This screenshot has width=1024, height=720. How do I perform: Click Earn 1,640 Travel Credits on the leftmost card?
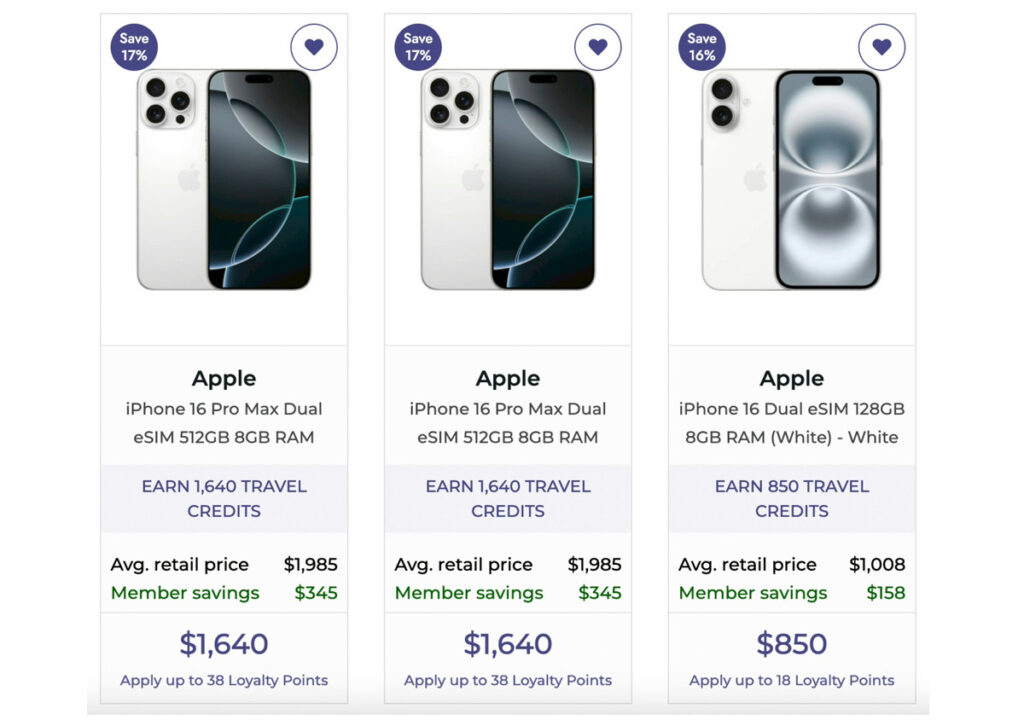click(x=224, y=498)
